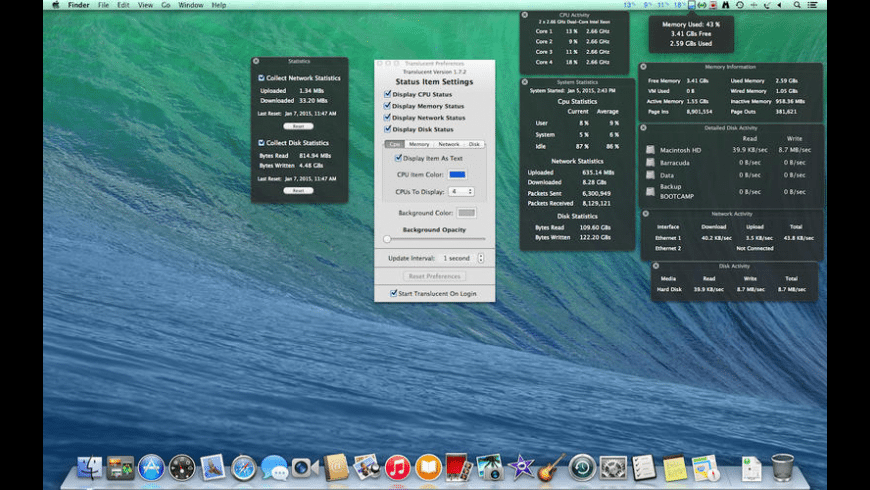Select the Cpu tab in preferences
Viewport: 870px width, 490px height.
(x=394, y=144)
